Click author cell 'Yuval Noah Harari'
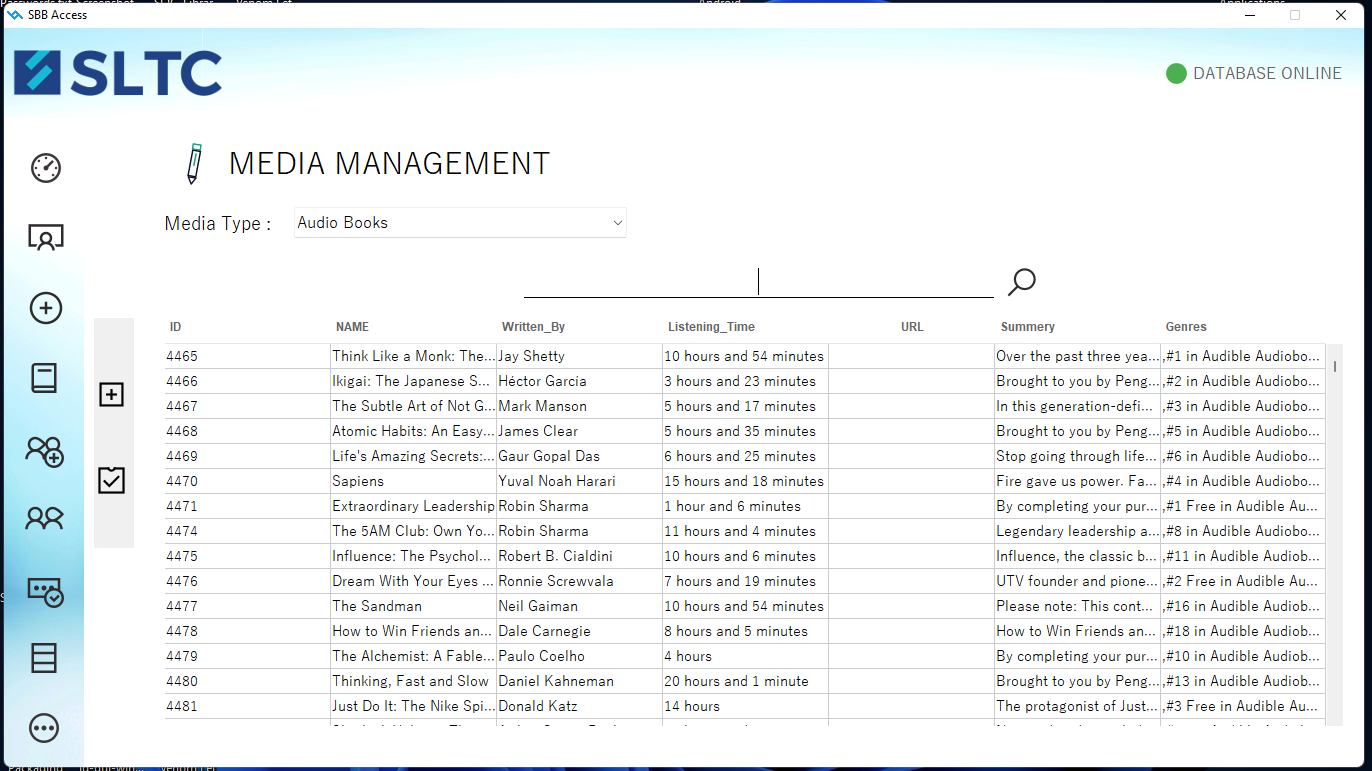The image size is (1372, 771). point(580,481)
